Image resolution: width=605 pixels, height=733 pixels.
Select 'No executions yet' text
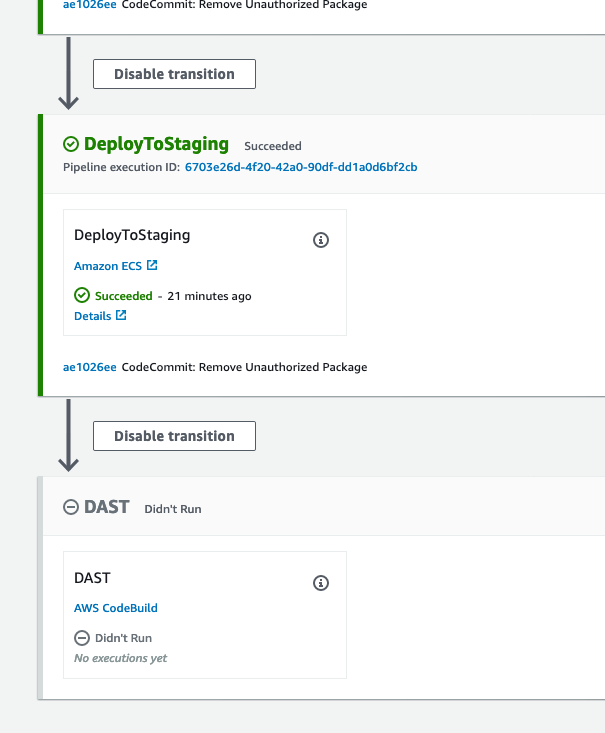pos(121,658)
